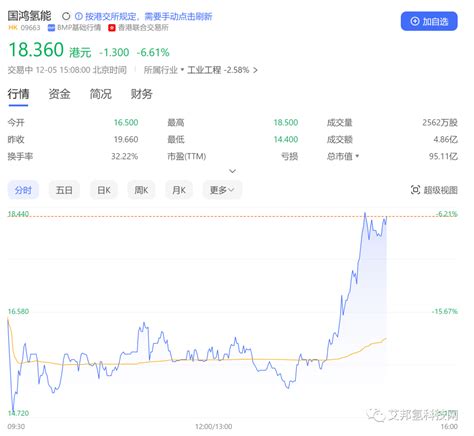Screen dimensions: 474x436
Task: Switch to the 财务 tab
Action: tap(141, 94)
